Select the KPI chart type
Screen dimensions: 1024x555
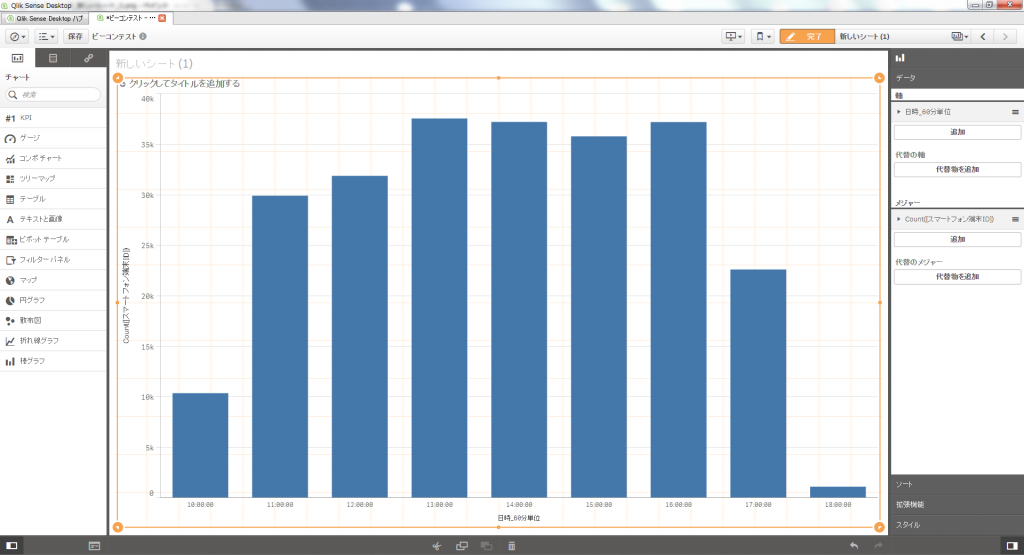pyautogui.click(x=26, y=118)
